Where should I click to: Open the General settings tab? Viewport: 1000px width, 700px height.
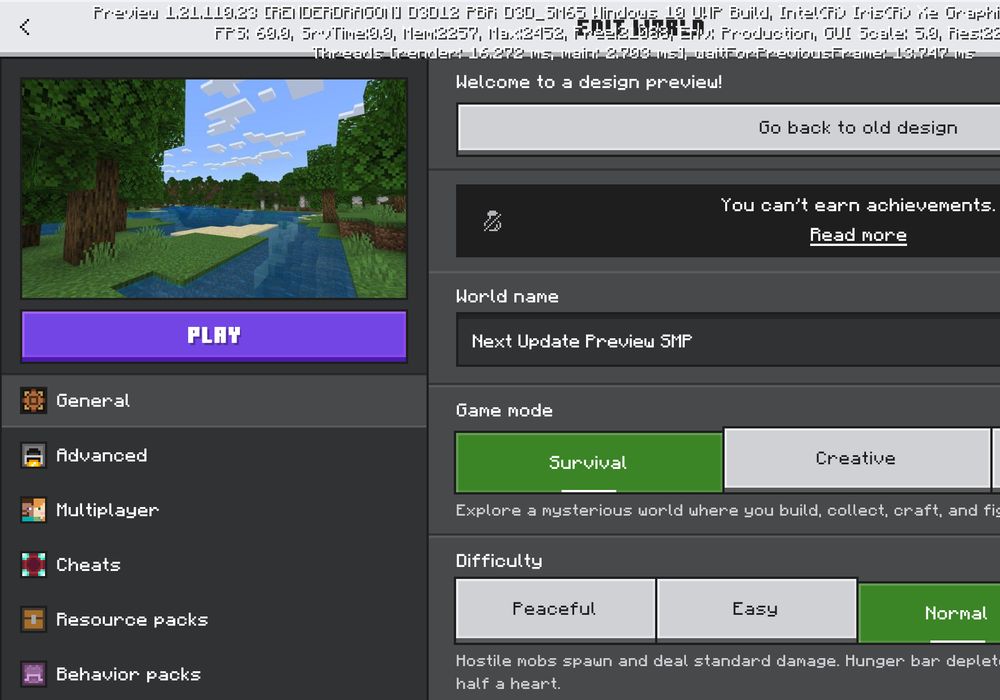(214, 400)
